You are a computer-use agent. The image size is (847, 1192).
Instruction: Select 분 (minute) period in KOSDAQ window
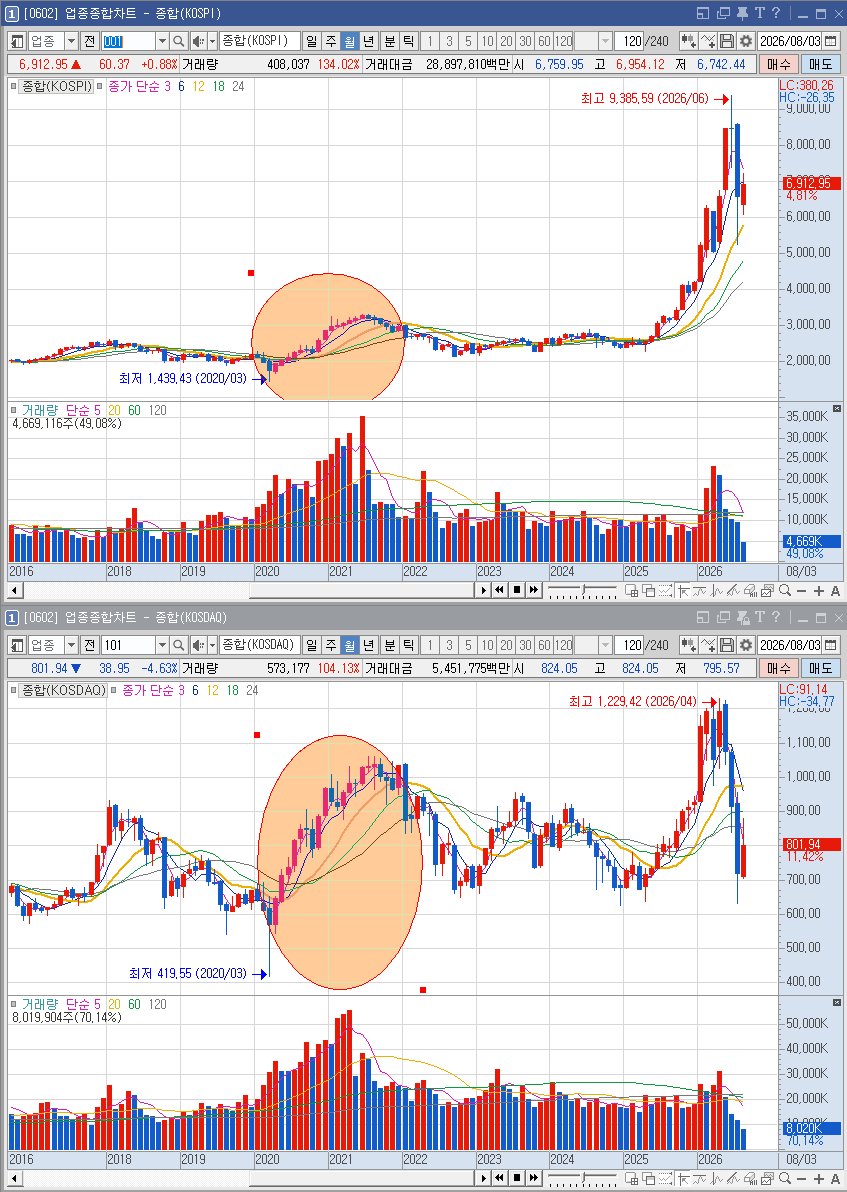[389, 645]
